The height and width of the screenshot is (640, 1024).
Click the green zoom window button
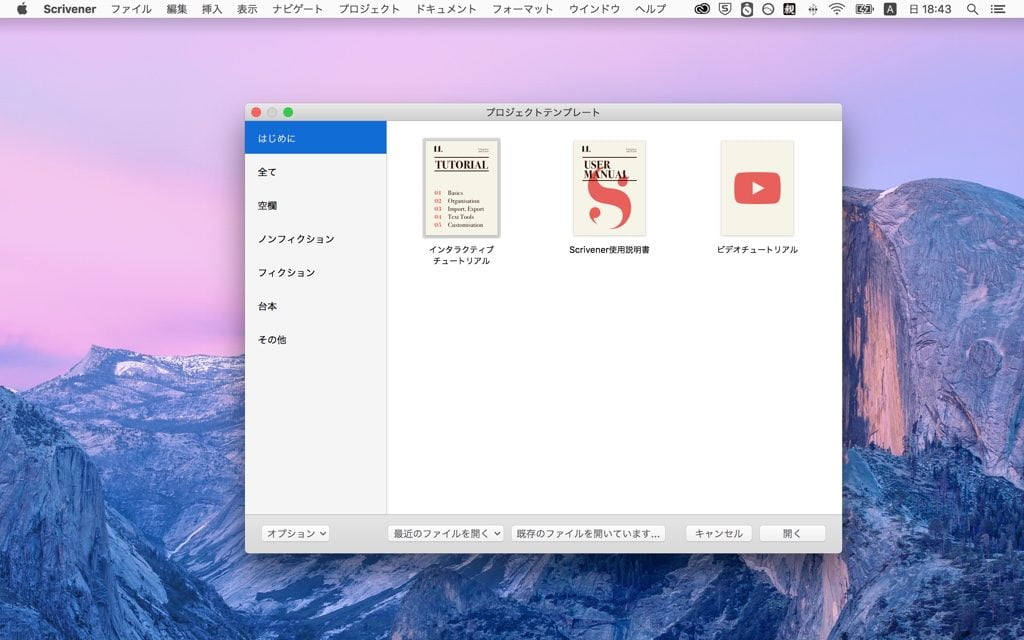point(288,112)
